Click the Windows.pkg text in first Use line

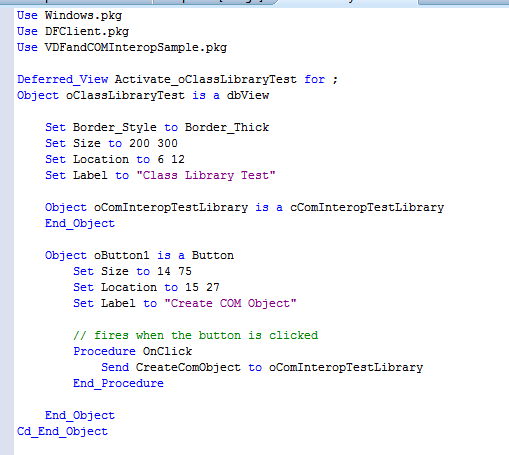click(83, 15)
